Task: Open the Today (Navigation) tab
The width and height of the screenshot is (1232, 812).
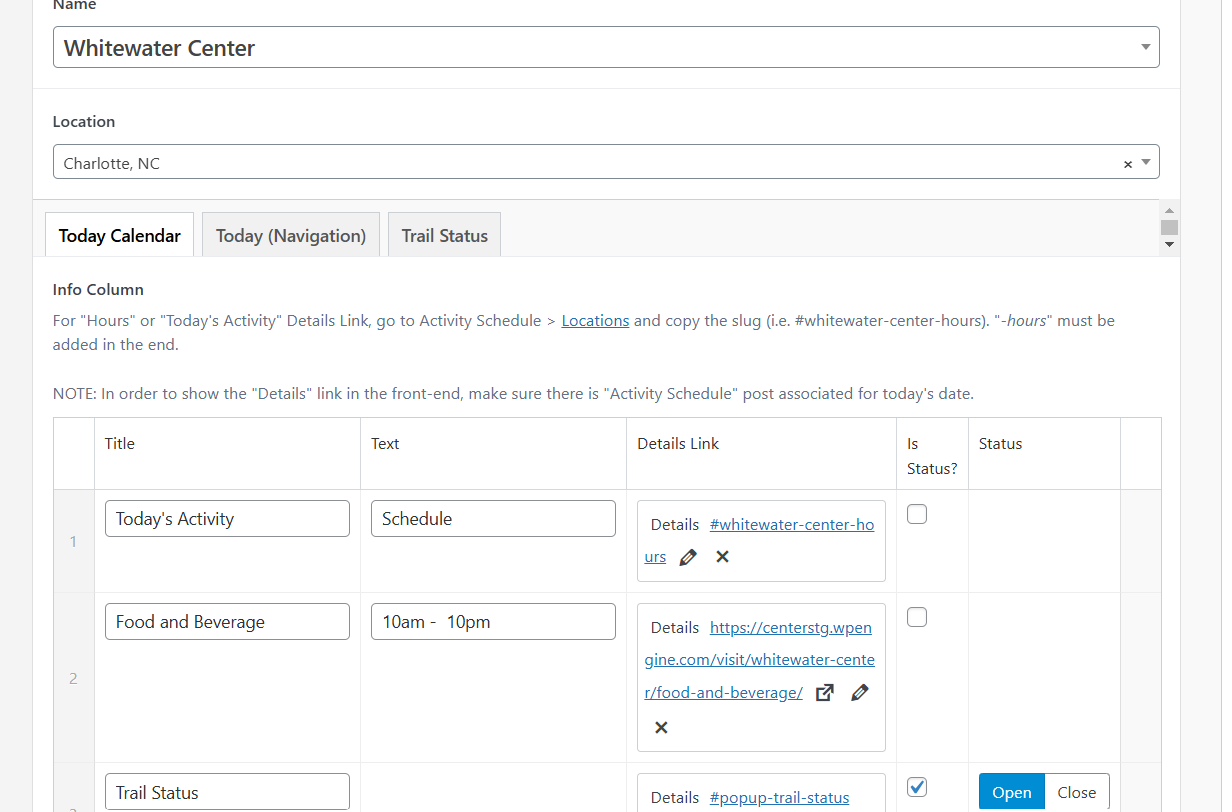Action: pos(290,235)
